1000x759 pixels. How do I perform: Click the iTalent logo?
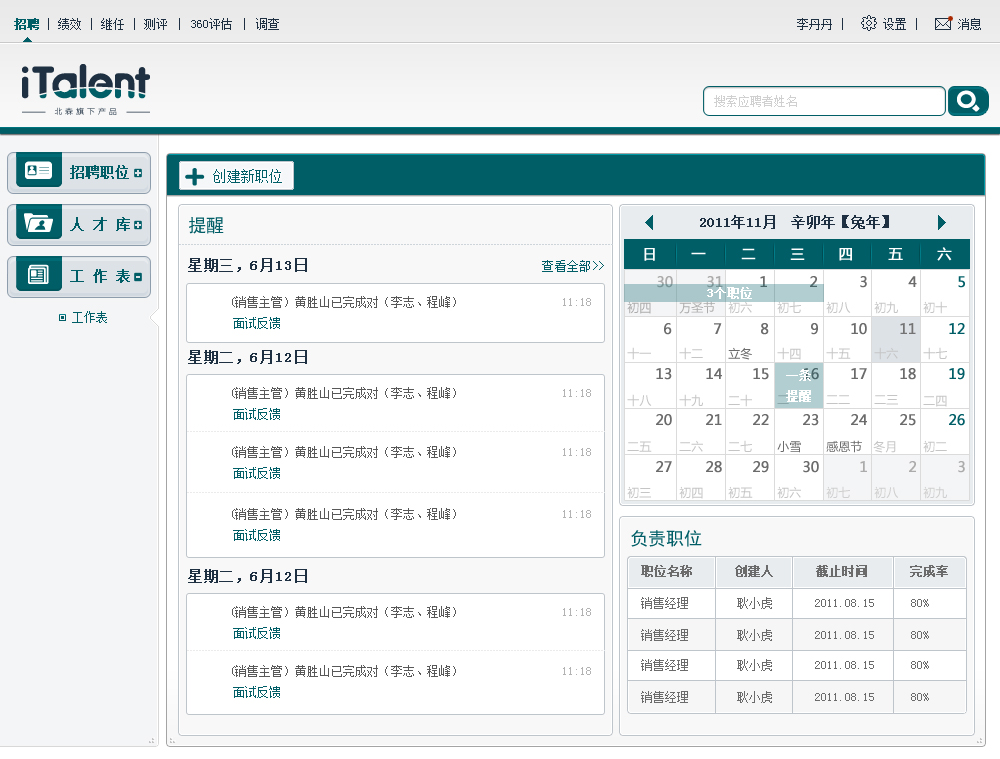(x=85, y=89)
